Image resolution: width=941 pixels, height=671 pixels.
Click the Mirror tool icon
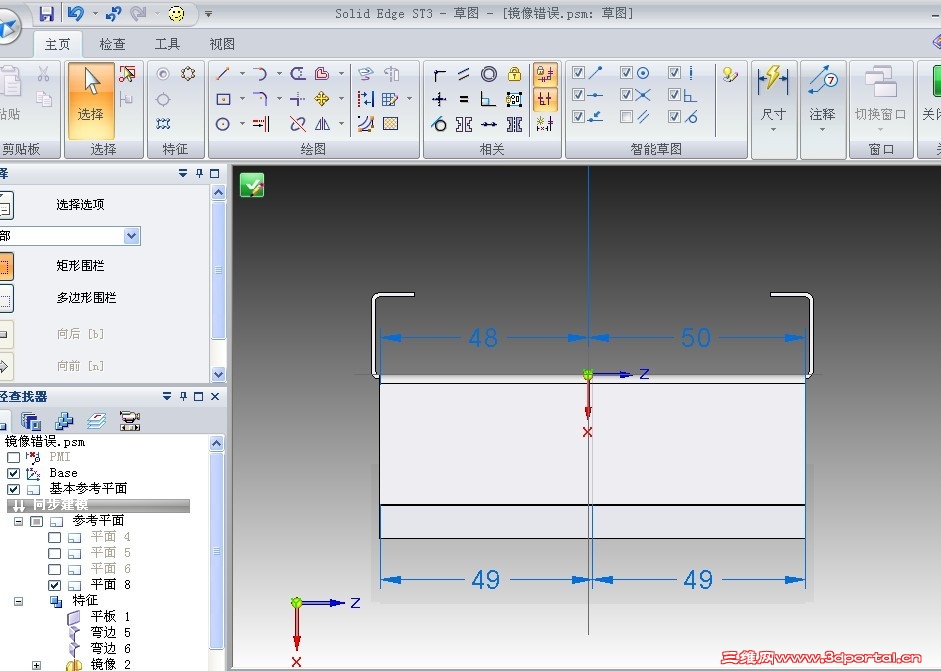click(322, 124)
